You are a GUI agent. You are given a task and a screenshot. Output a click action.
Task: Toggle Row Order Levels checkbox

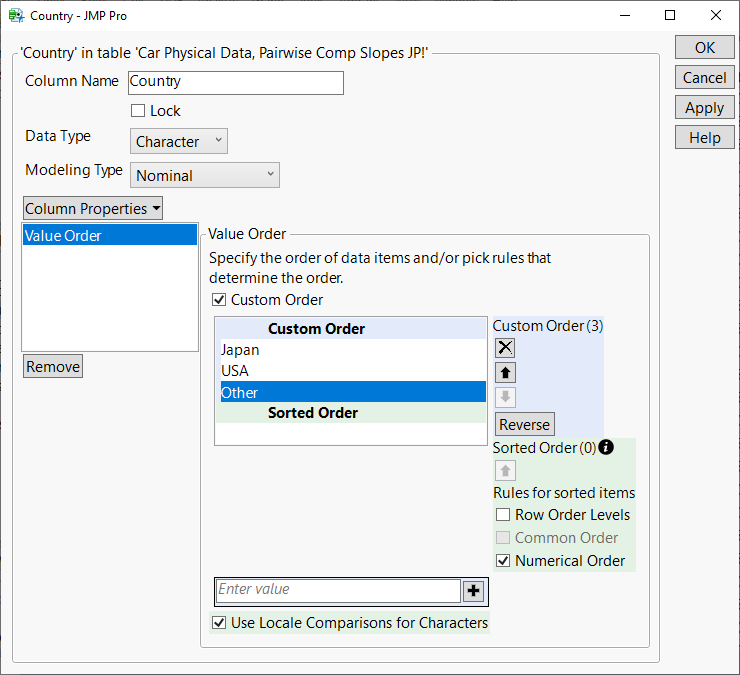click(x=503, y=515)
